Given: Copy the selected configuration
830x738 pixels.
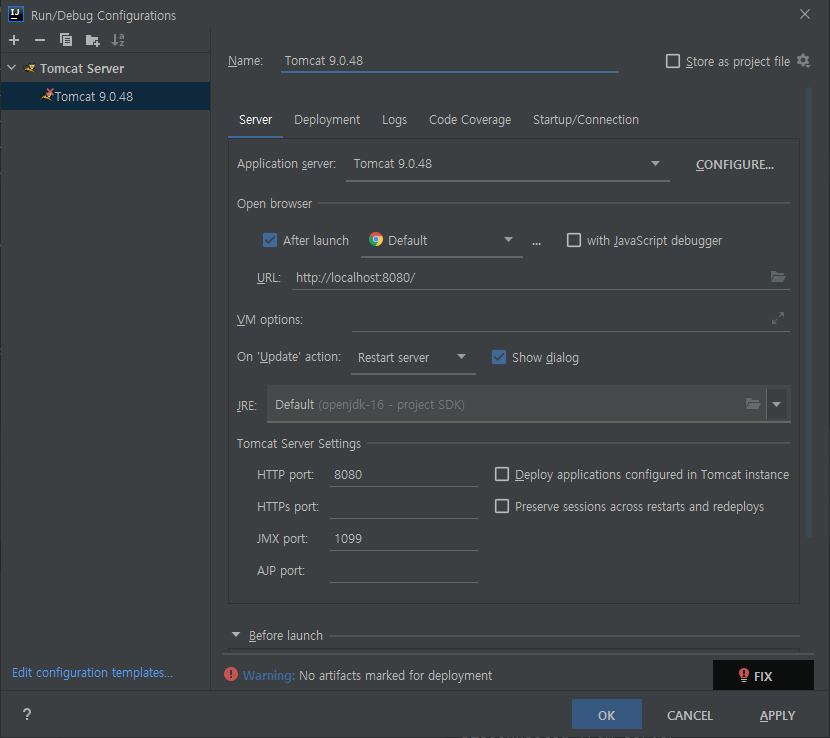Looking at the screenshot, I should tap(66, 40).
